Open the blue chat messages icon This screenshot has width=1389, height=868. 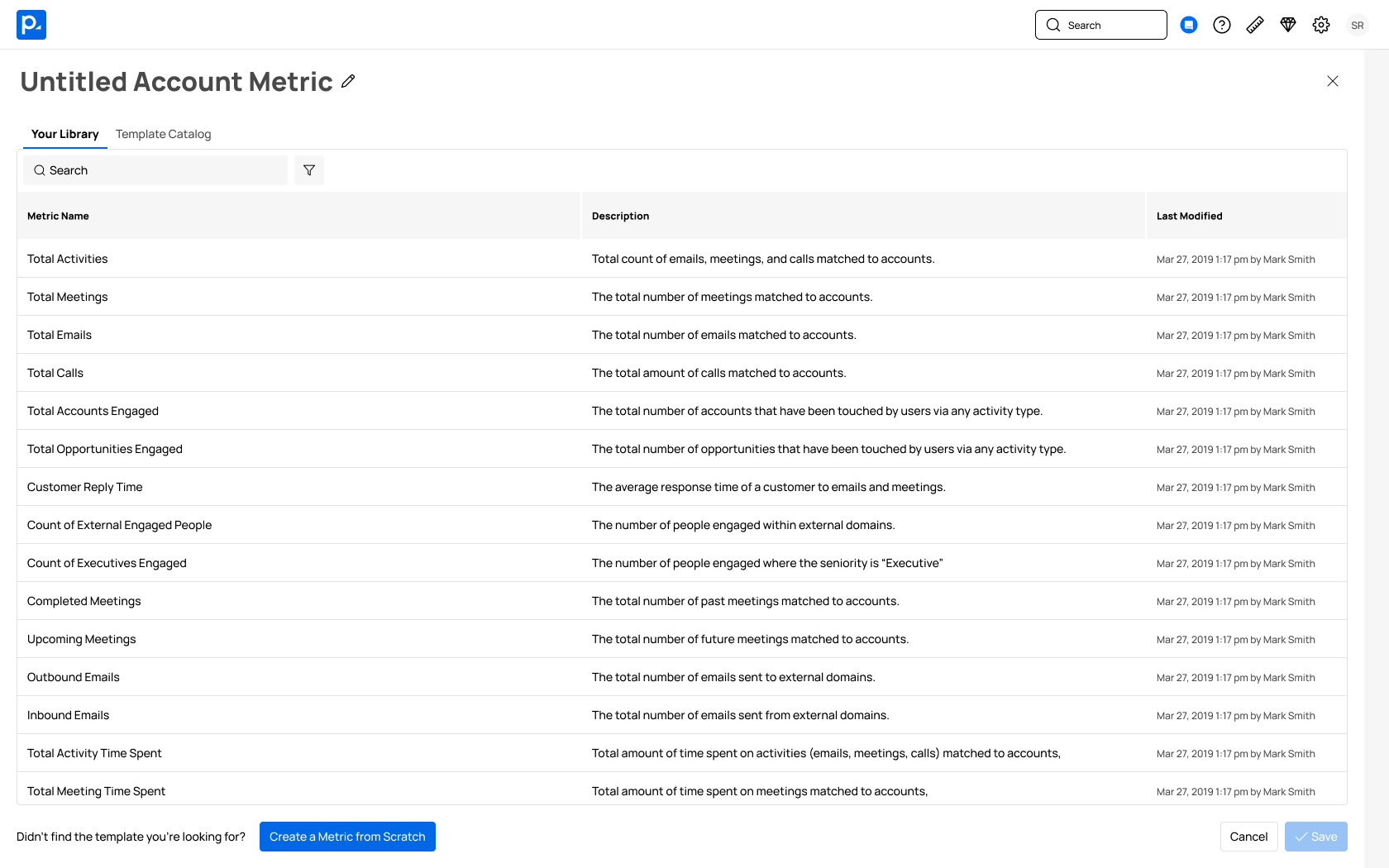coord(1189,25)
